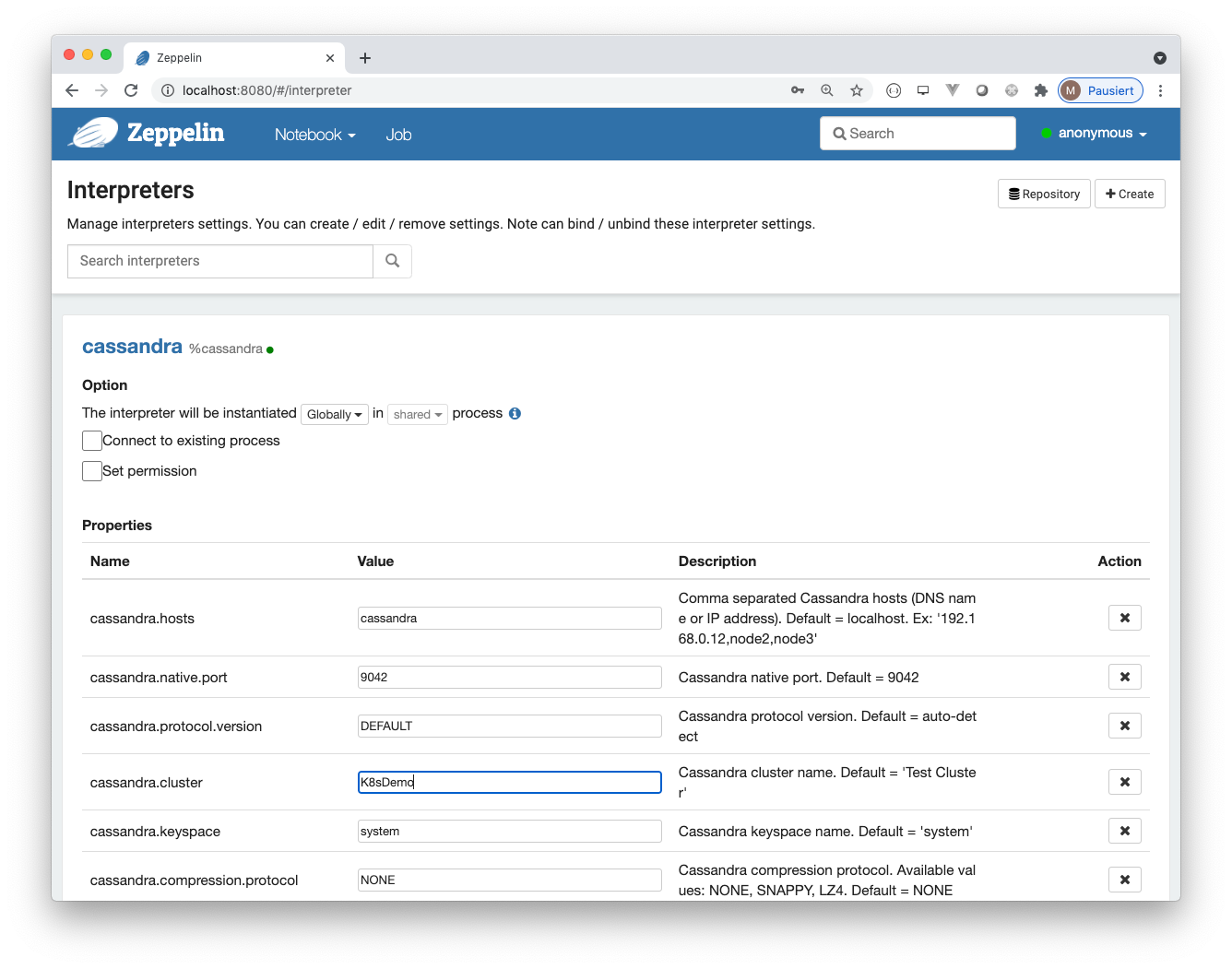The height and width of the screenshot is (969, 1232).
Task: Open the anonymous user dropdown
Action: pyautogui.click(x=1096, y=133)
